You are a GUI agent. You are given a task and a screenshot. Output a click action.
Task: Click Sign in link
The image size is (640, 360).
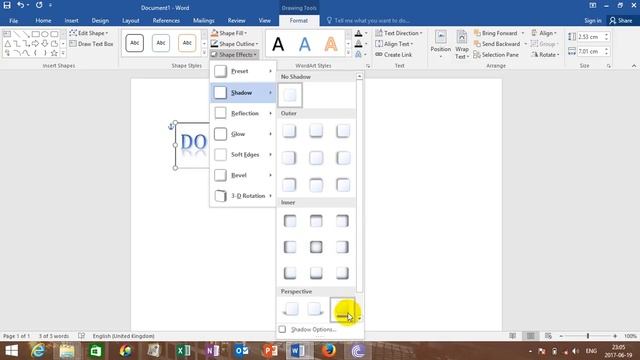(x=593, y=20)
